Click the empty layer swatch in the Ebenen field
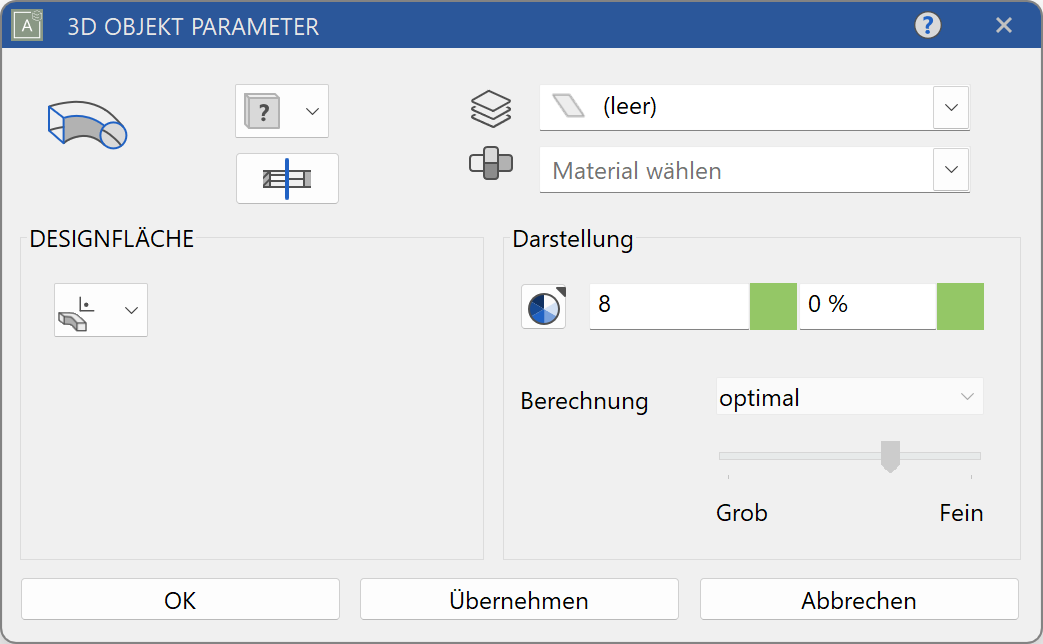 (x=567, y=107)
